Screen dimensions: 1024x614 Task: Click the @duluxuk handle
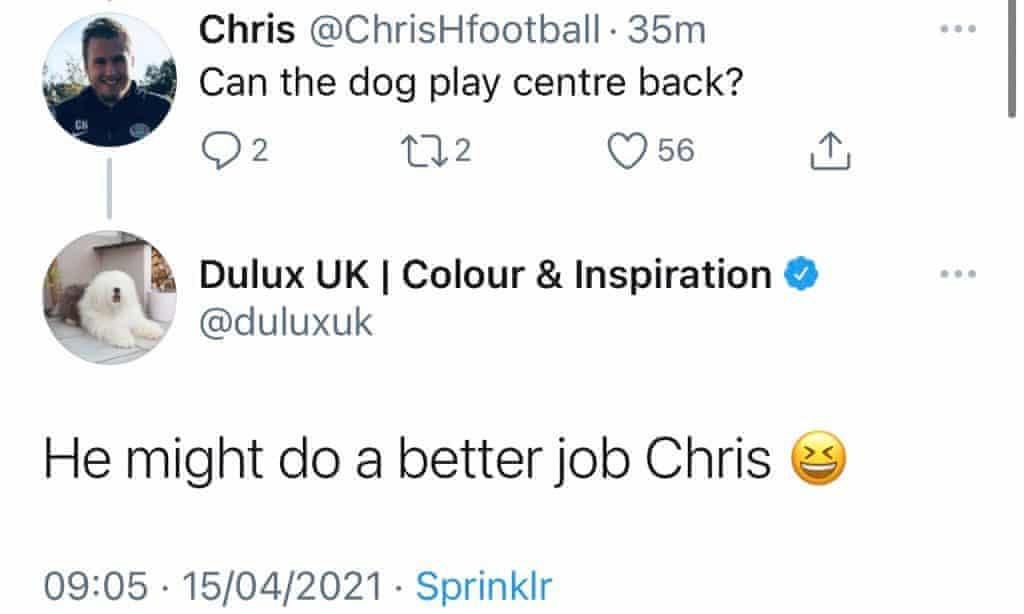[x=286, y=321]
